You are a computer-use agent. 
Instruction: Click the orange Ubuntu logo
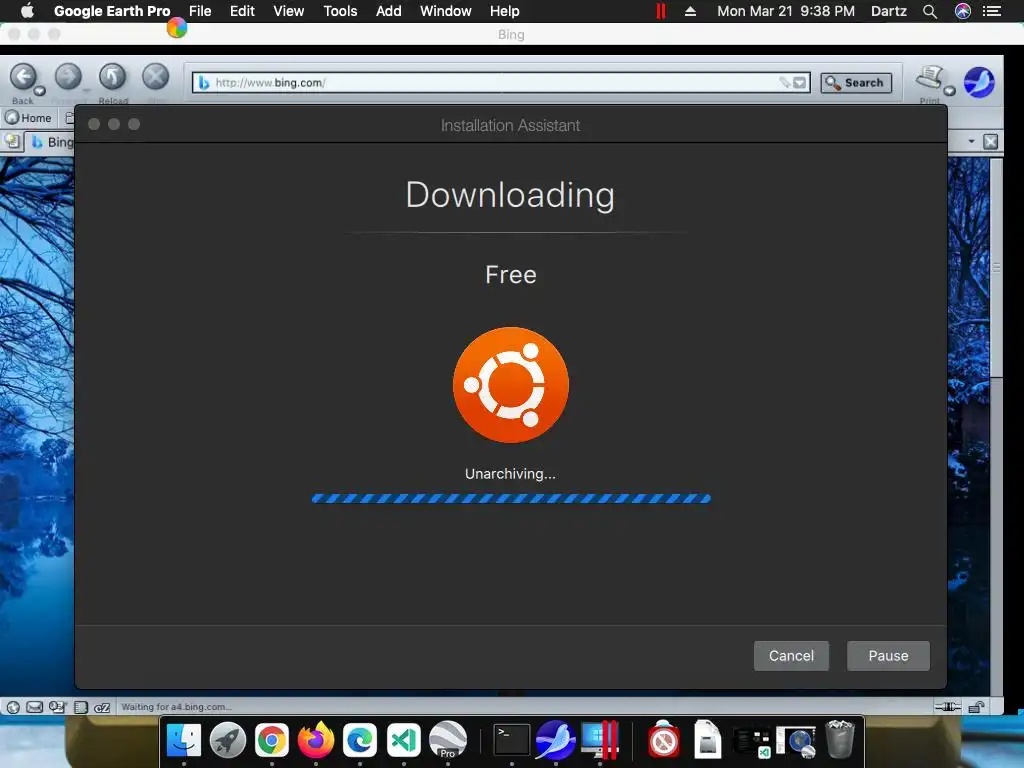point(511,385)
